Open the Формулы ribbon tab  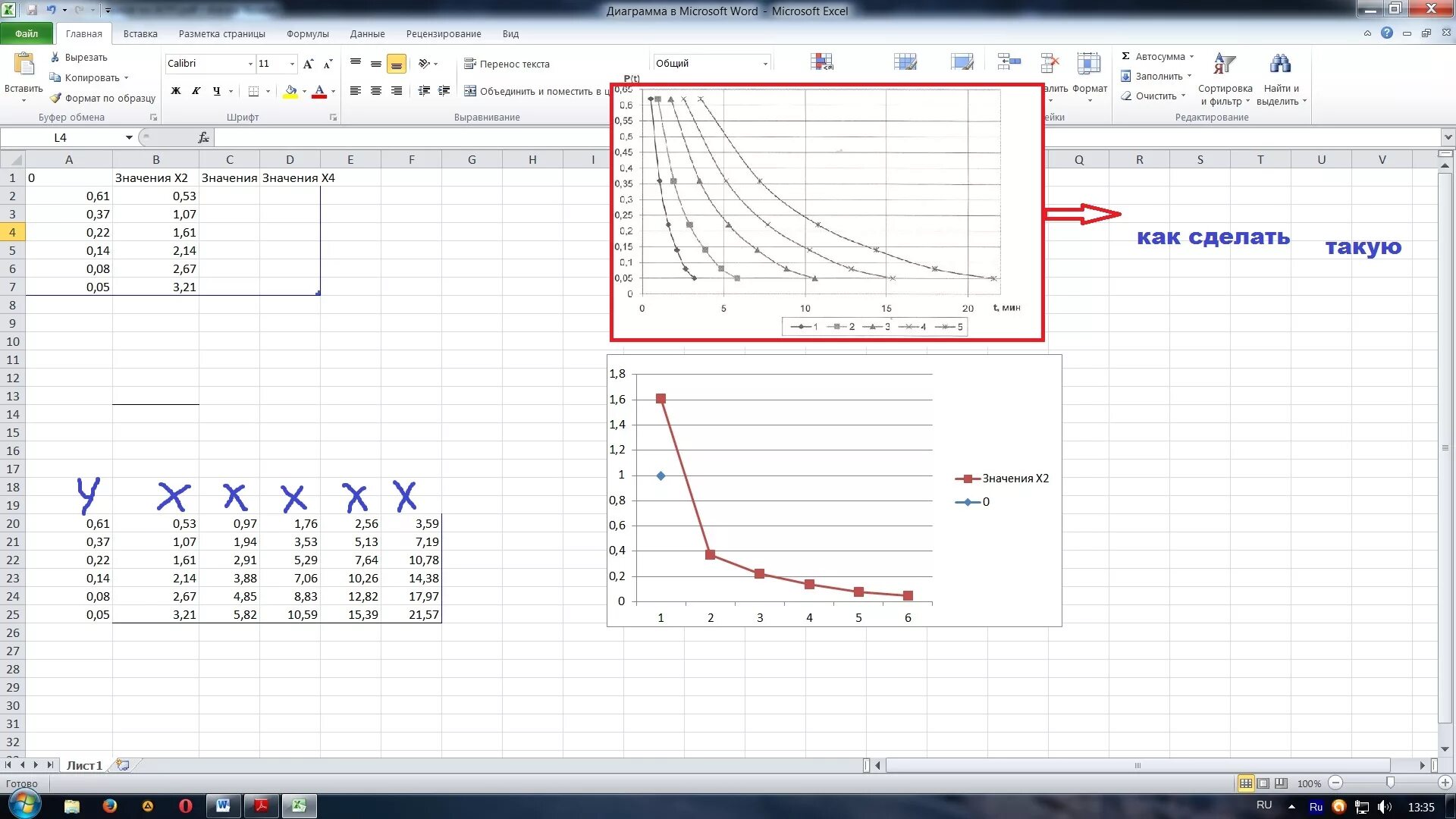307,33
